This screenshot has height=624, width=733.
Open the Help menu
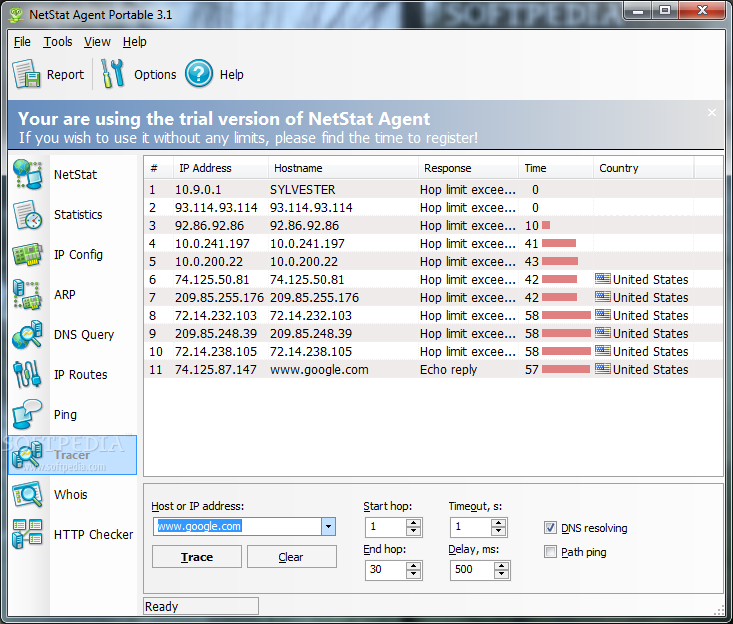[135, 42]
